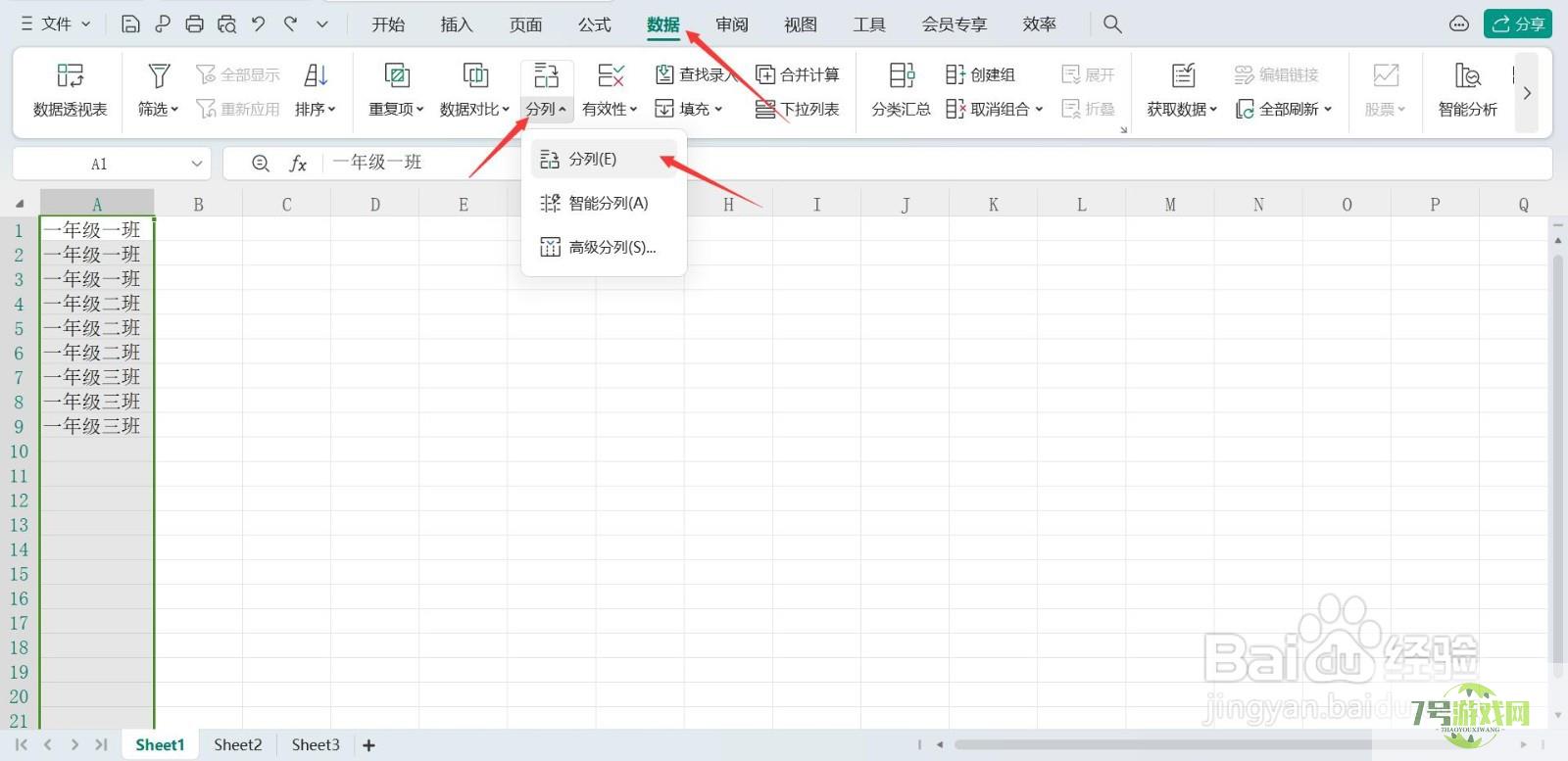Screen dimensions: 1568x761
Task: Undo the last action
Action: (258, 24)
